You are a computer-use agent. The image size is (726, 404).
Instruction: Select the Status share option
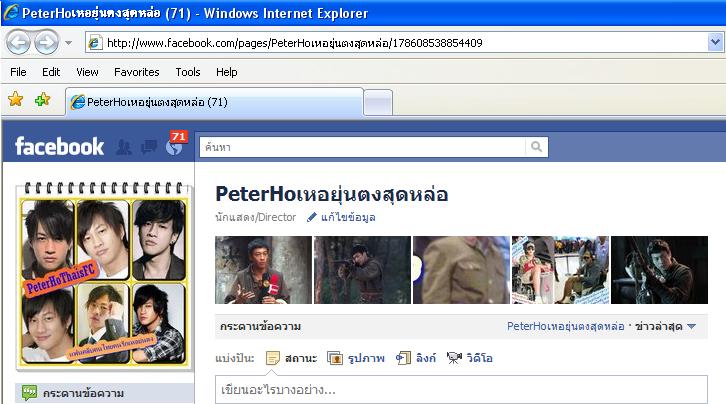(292, 358)
